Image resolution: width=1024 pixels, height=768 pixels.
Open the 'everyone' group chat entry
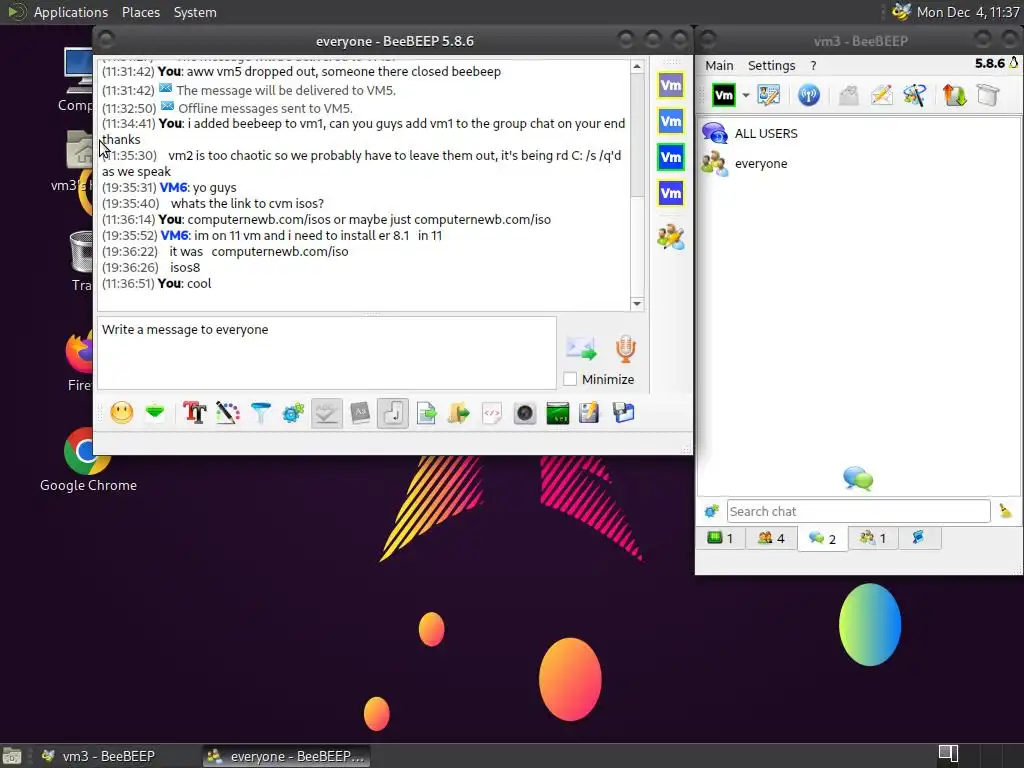tap(859, 163)
